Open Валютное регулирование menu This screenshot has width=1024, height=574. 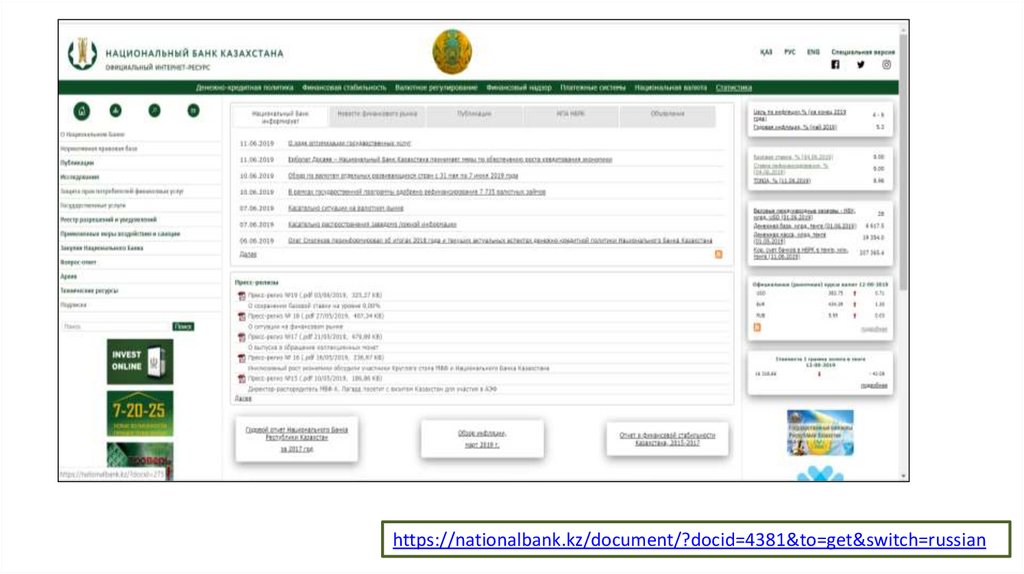click(x=436, y=88)
